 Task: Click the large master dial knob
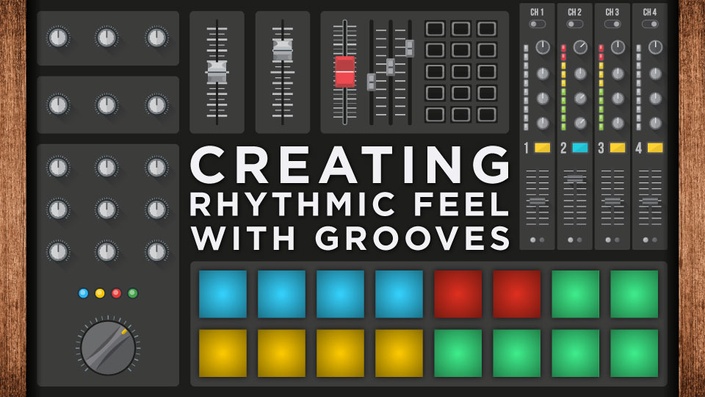click(108, 348)
